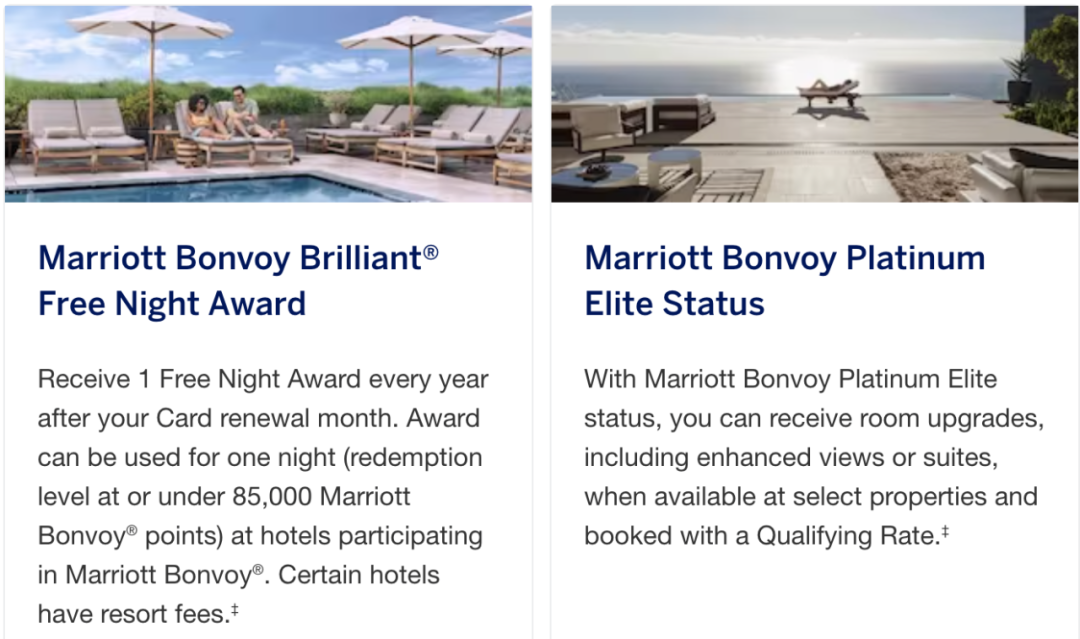Select the Free Night Award description paragraph
This screenshot has height=639, width=1080.
coord(263,496)
